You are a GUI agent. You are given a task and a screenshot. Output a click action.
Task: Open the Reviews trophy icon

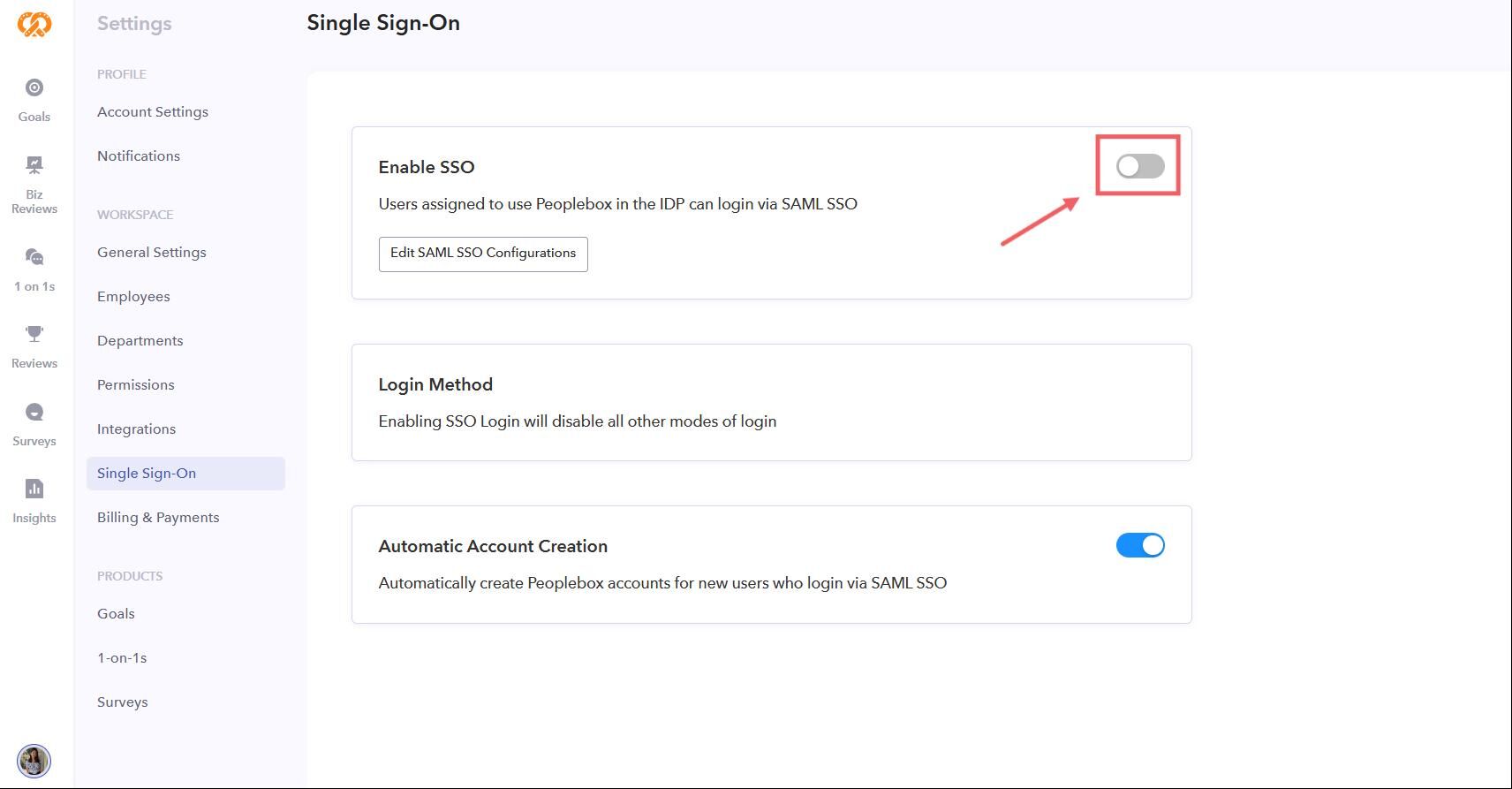click(34, 334)
